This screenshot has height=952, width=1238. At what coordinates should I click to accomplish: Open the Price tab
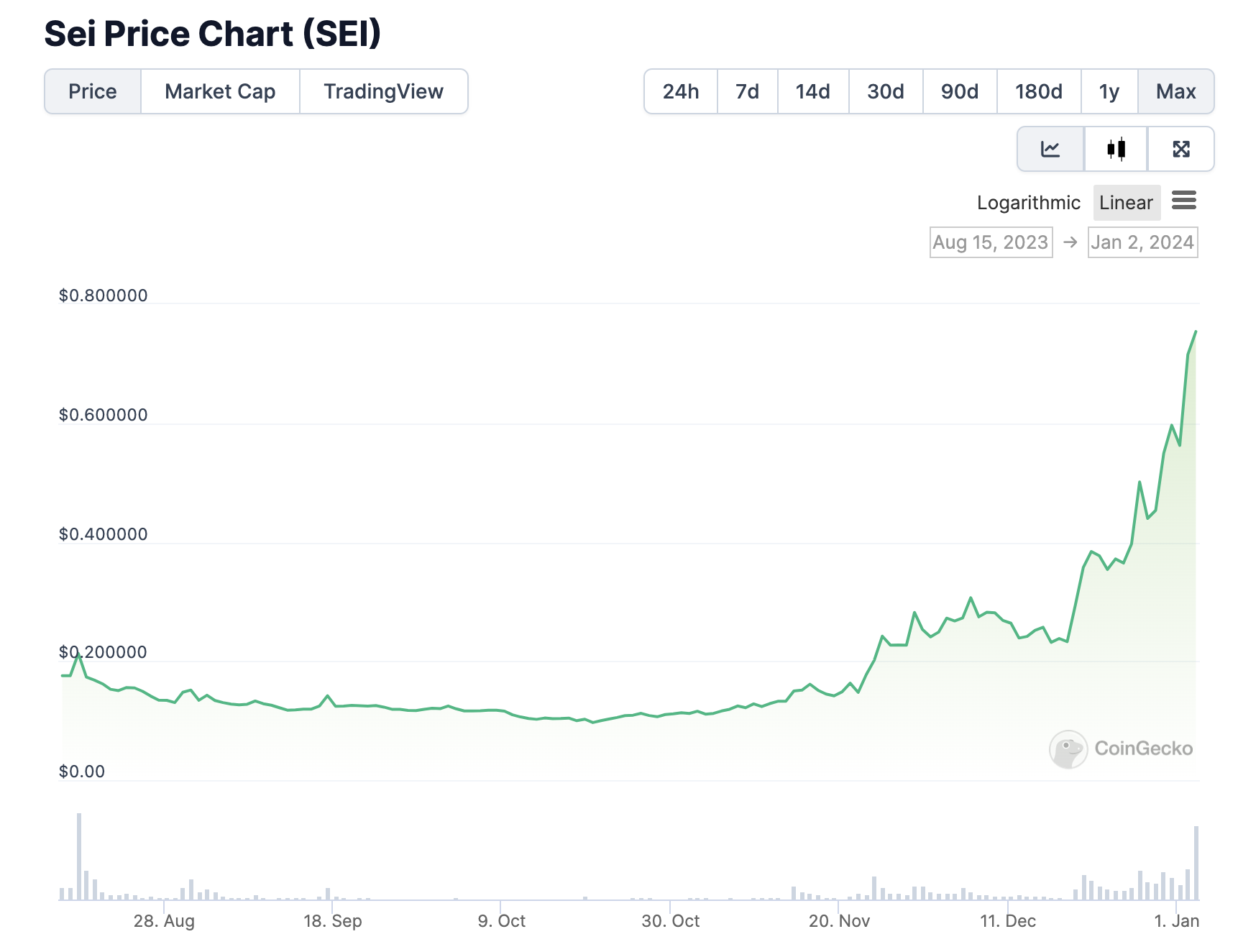click(93, 91)
